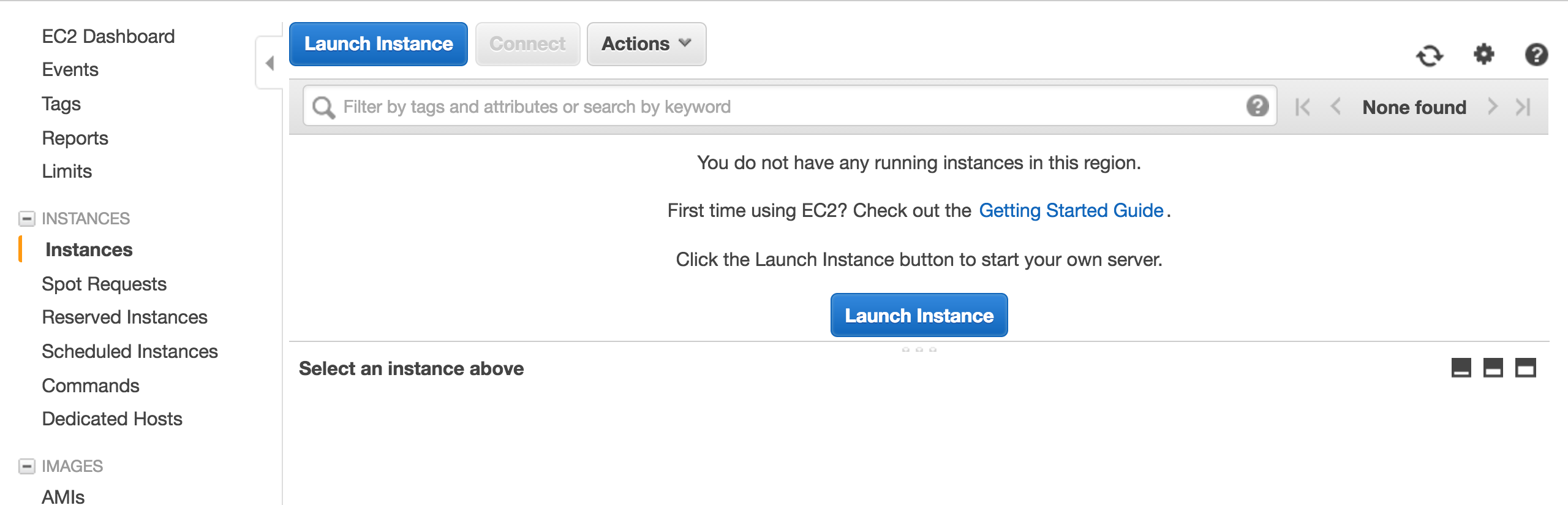1568x505 pixels.
Task: Open Reports in sidebar
Action: point(75,138)
